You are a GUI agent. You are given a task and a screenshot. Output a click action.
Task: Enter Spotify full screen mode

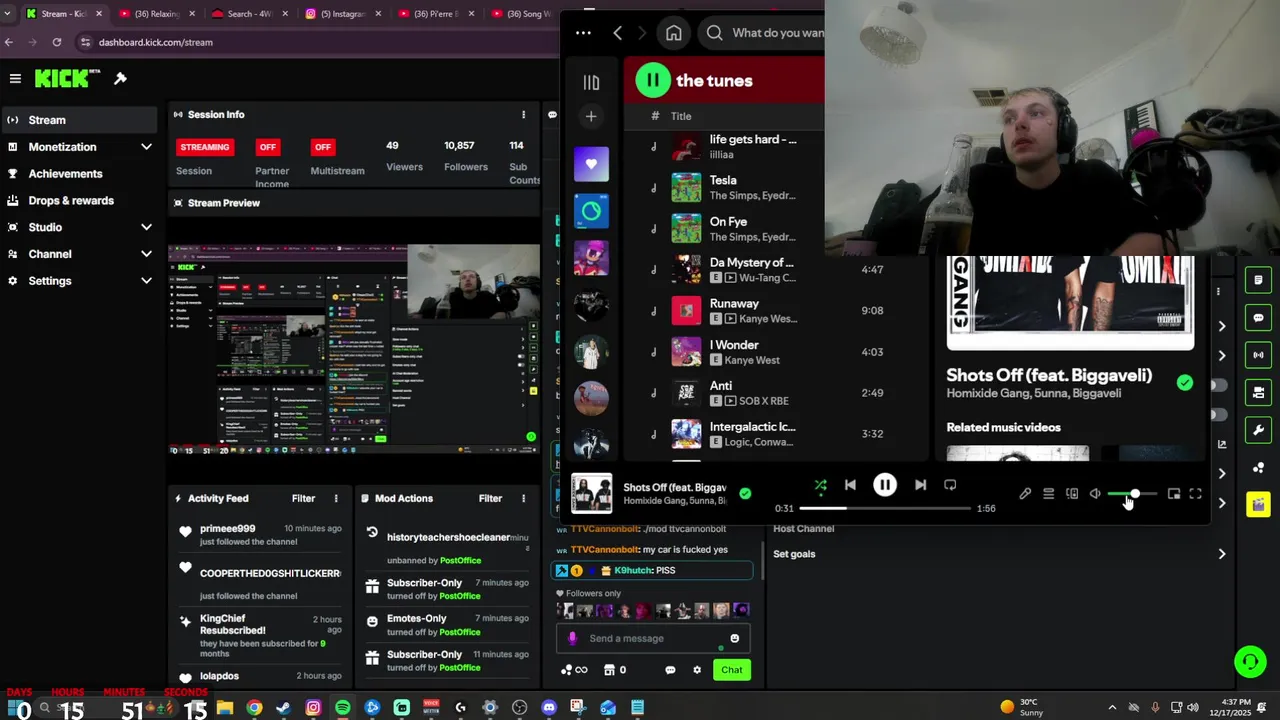click(1195, 494)
